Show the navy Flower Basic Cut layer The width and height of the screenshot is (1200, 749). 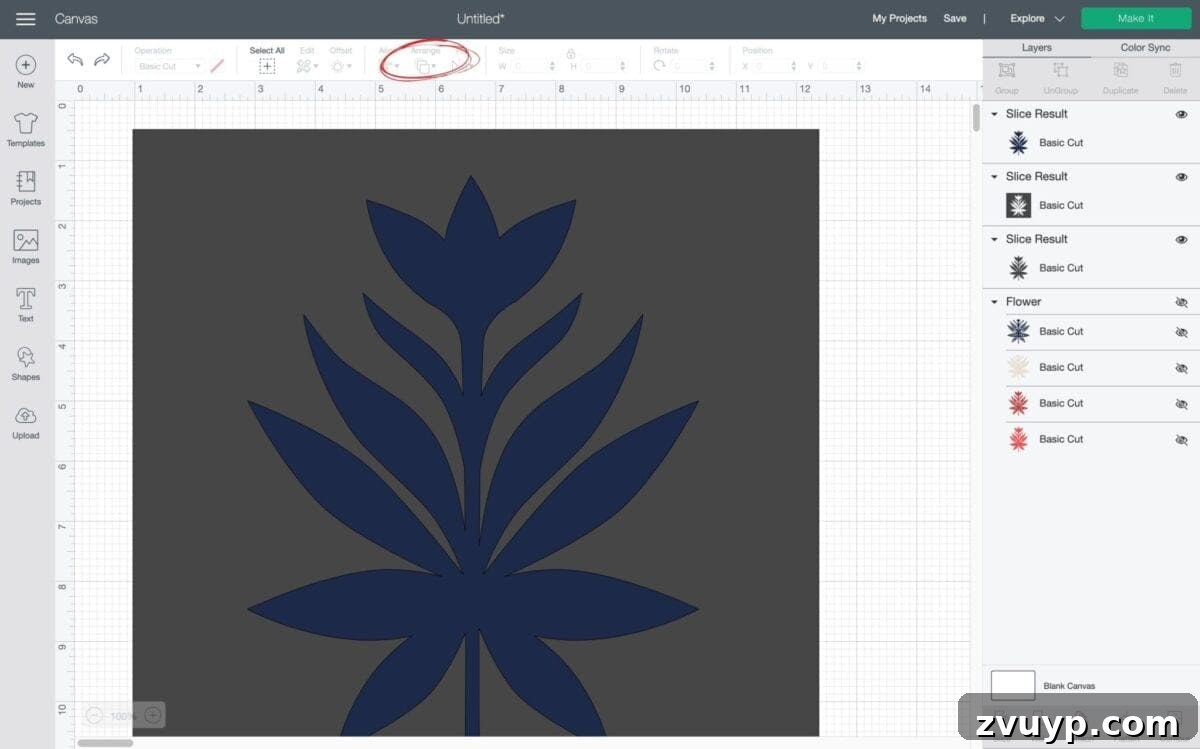click(x=1181, y=332)
